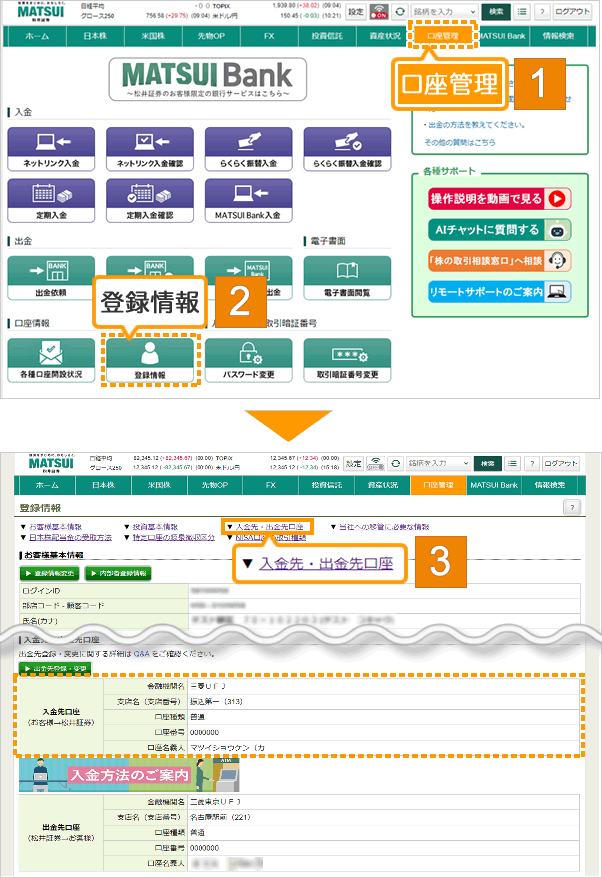Select ホーム tab in upper screenshot
Screen dimensions: 602x878
tap(37, 36)
